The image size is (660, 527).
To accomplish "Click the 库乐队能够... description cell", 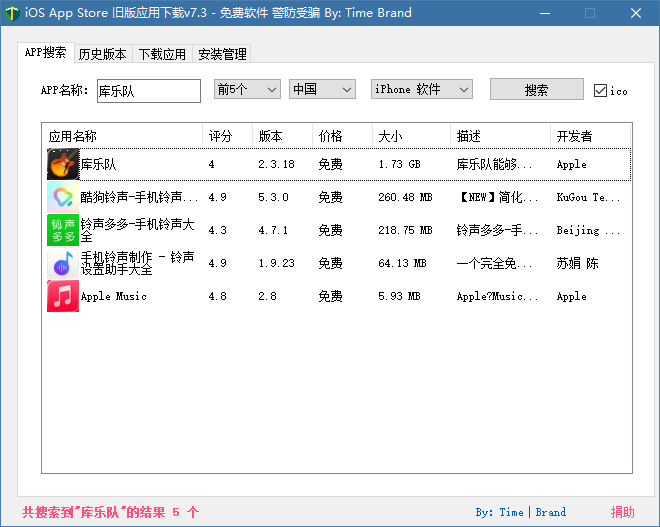I will click(494, 164).
